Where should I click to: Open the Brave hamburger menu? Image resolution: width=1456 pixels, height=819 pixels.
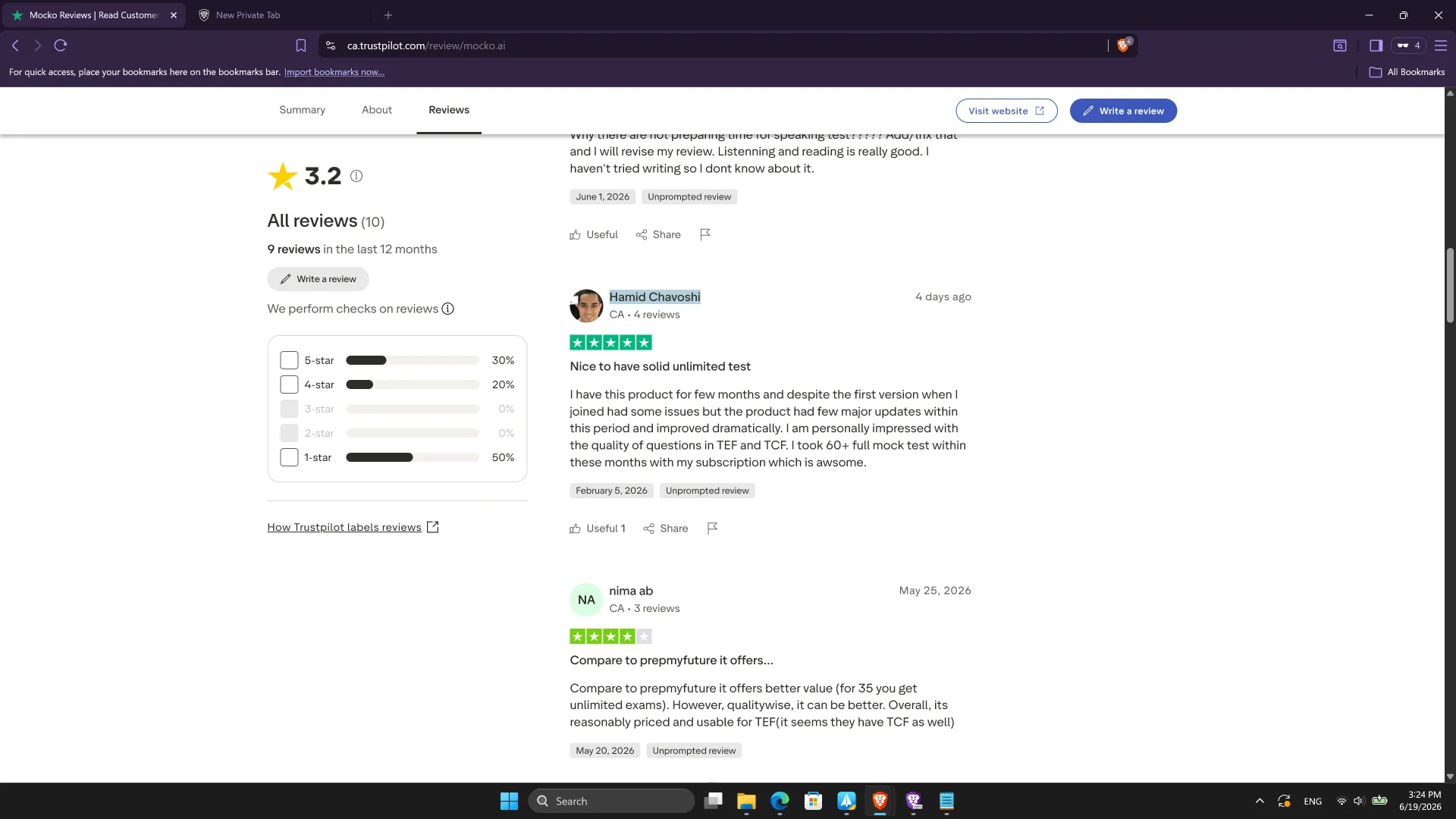tap(1441, 45)
